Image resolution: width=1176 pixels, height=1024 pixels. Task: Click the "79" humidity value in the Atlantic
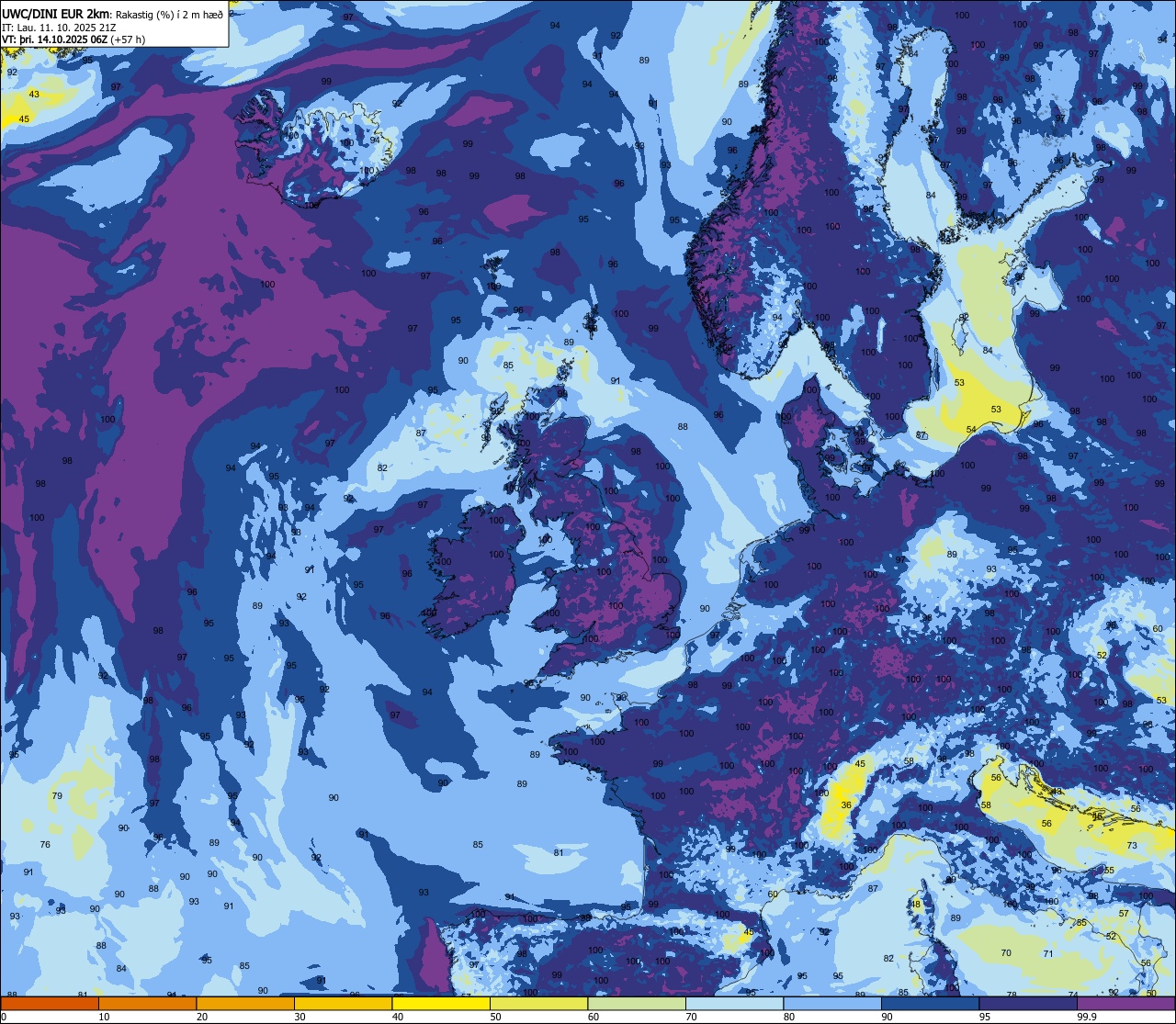tap(57, 796)
